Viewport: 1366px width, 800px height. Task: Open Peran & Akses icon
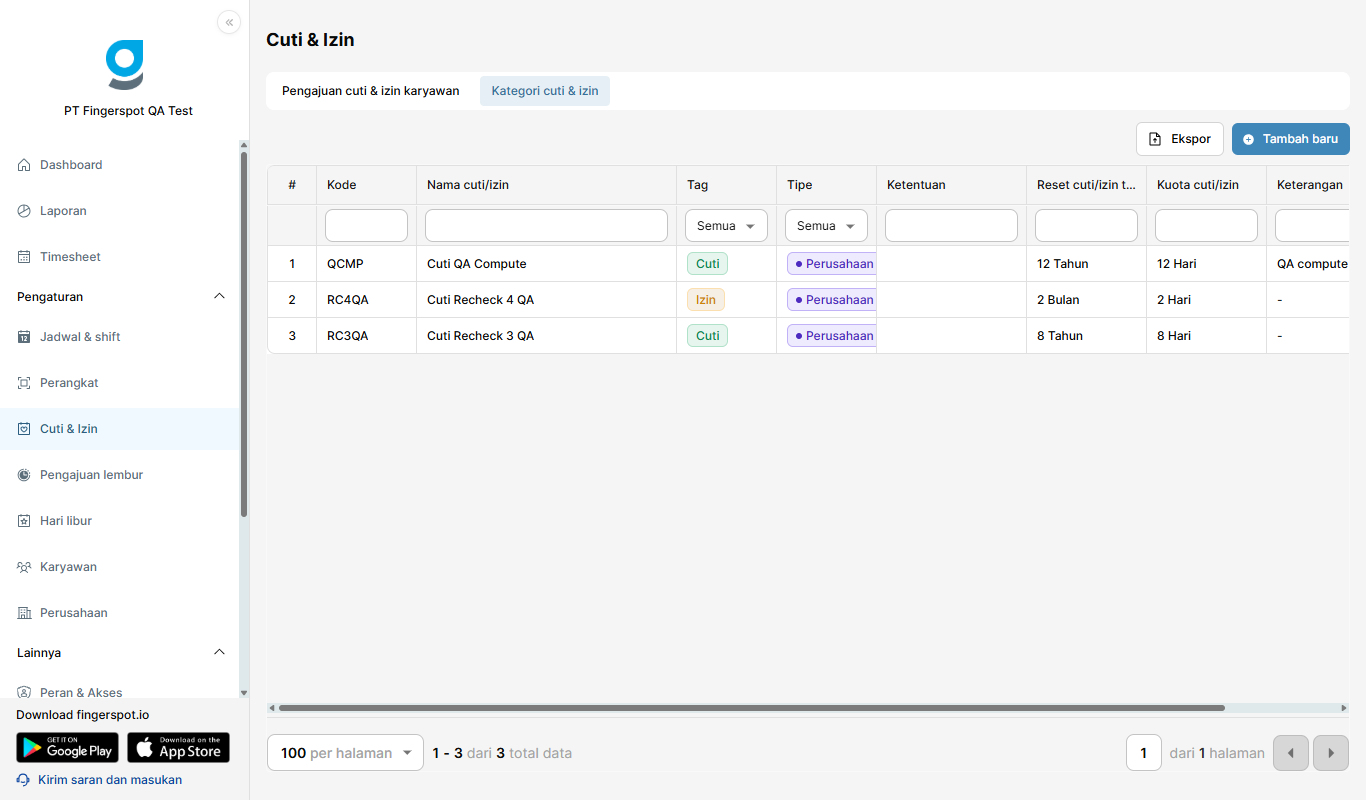coord(24,692)
